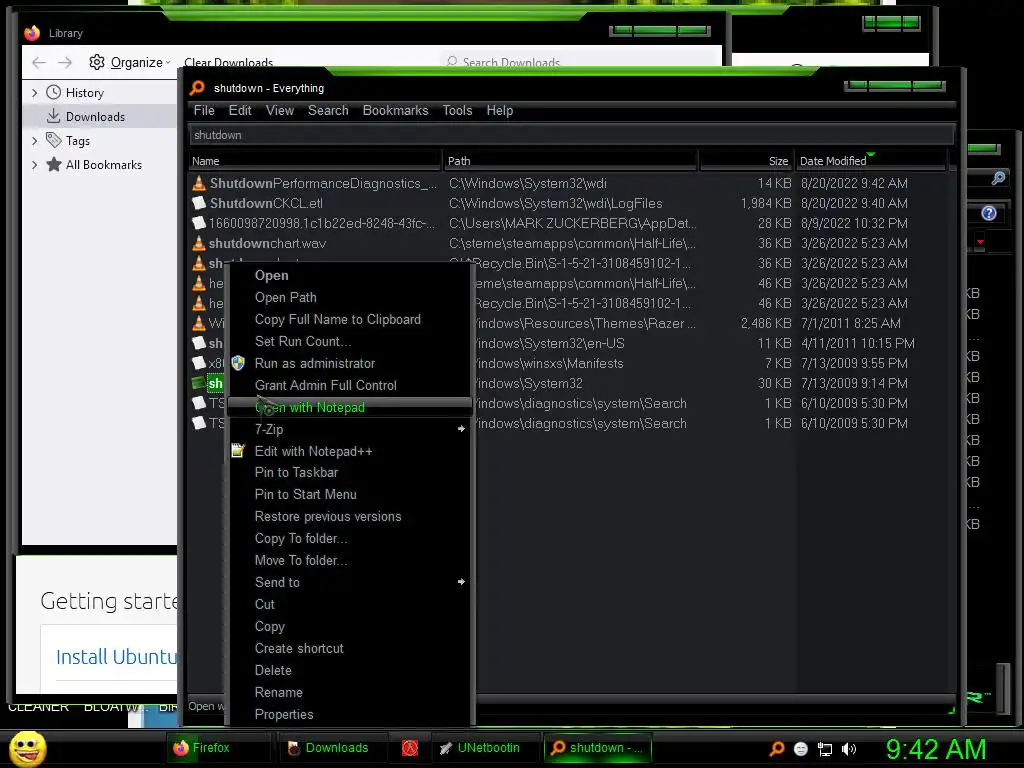Image resolution: width=1024 pixels, height=768 pixels.
Task: Open the Edit menu in Everything
Action: pos(240,110)
